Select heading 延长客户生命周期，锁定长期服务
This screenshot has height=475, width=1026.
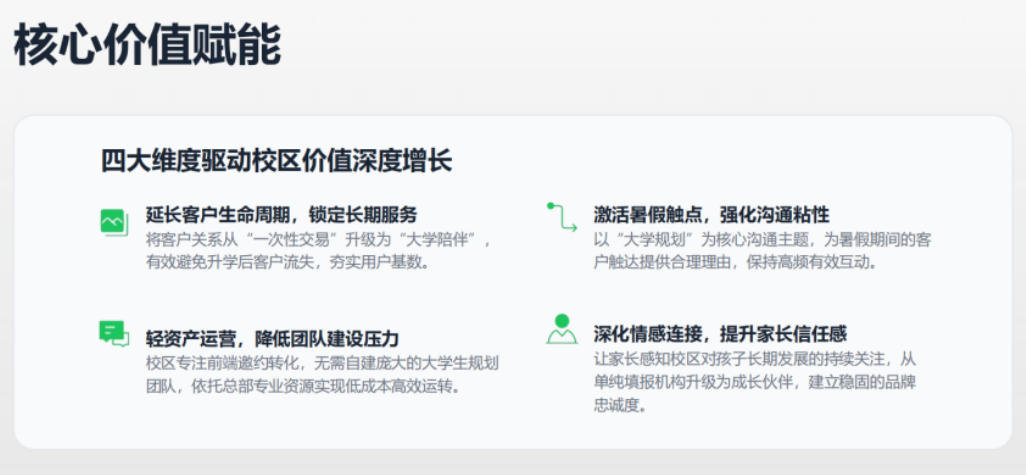coord(281,215)
